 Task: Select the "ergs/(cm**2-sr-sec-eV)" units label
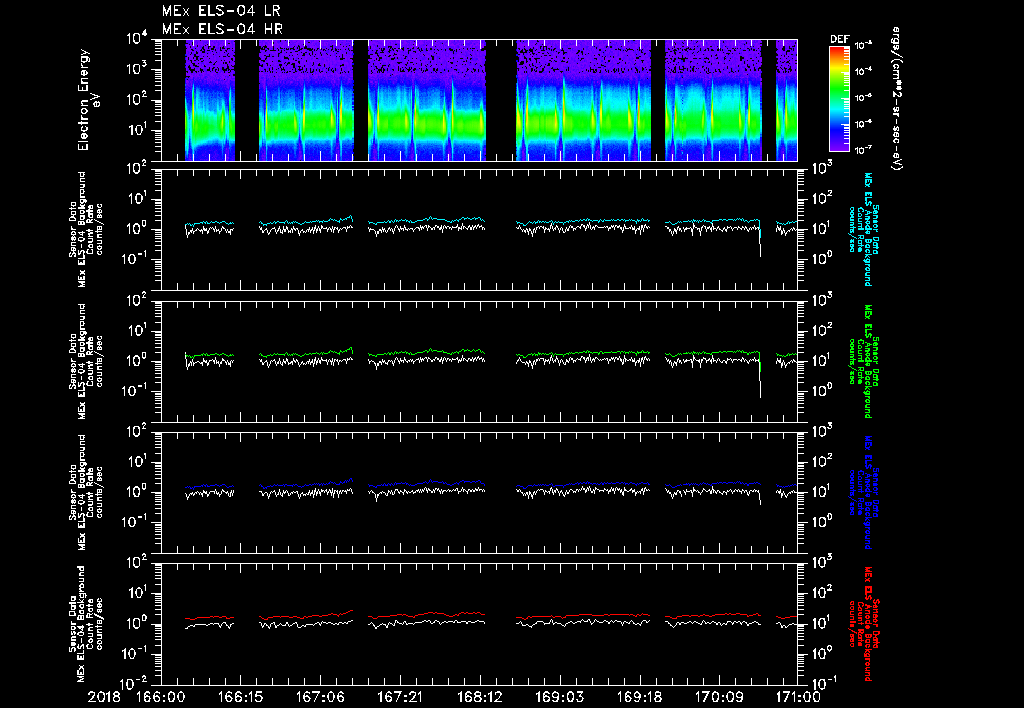897,99
